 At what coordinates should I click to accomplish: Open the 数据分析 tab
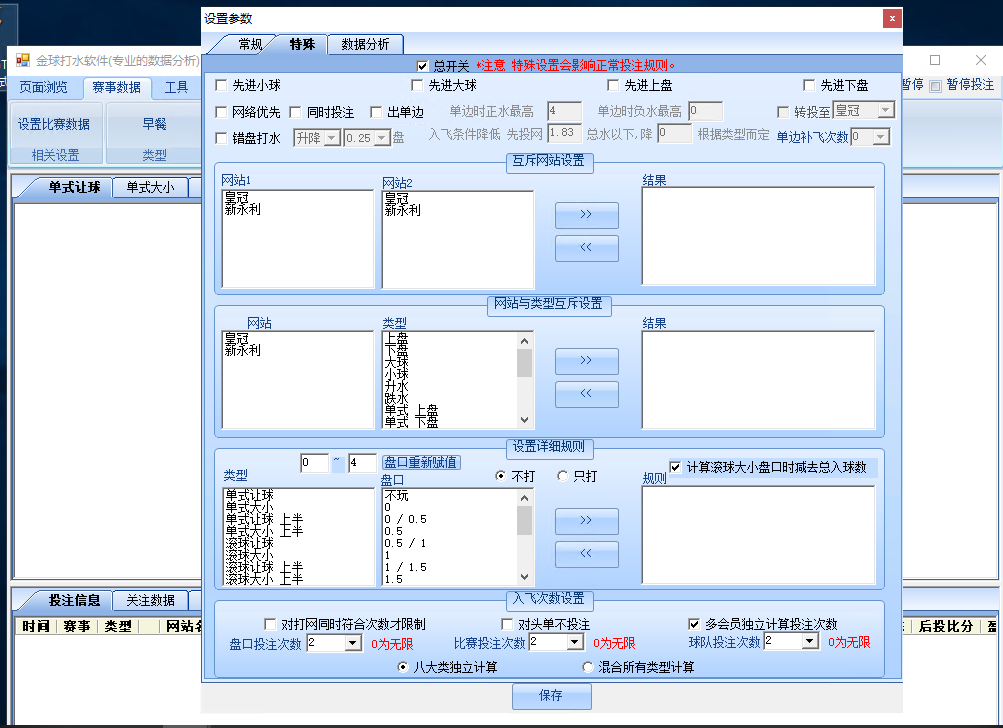(x=365, y=44)
